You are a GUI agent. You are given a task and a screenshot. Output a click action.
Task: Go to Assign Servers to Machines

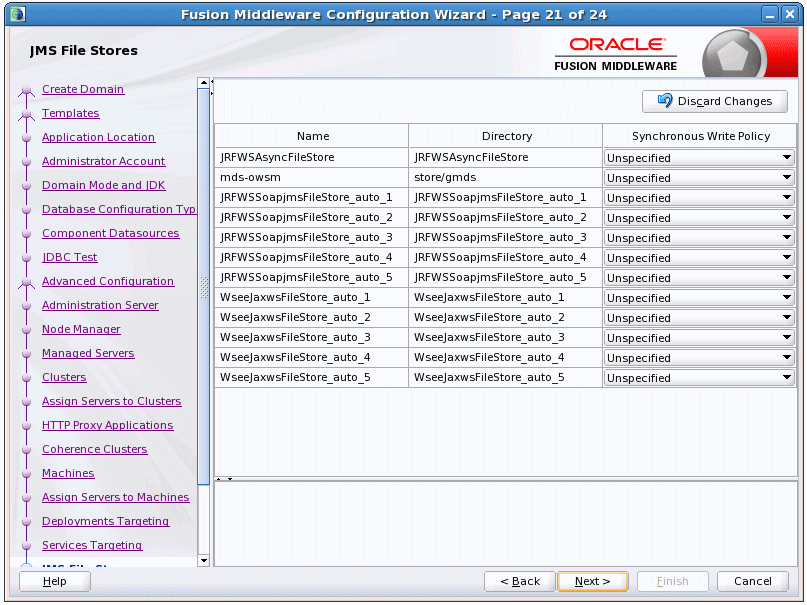coord(116,497)
